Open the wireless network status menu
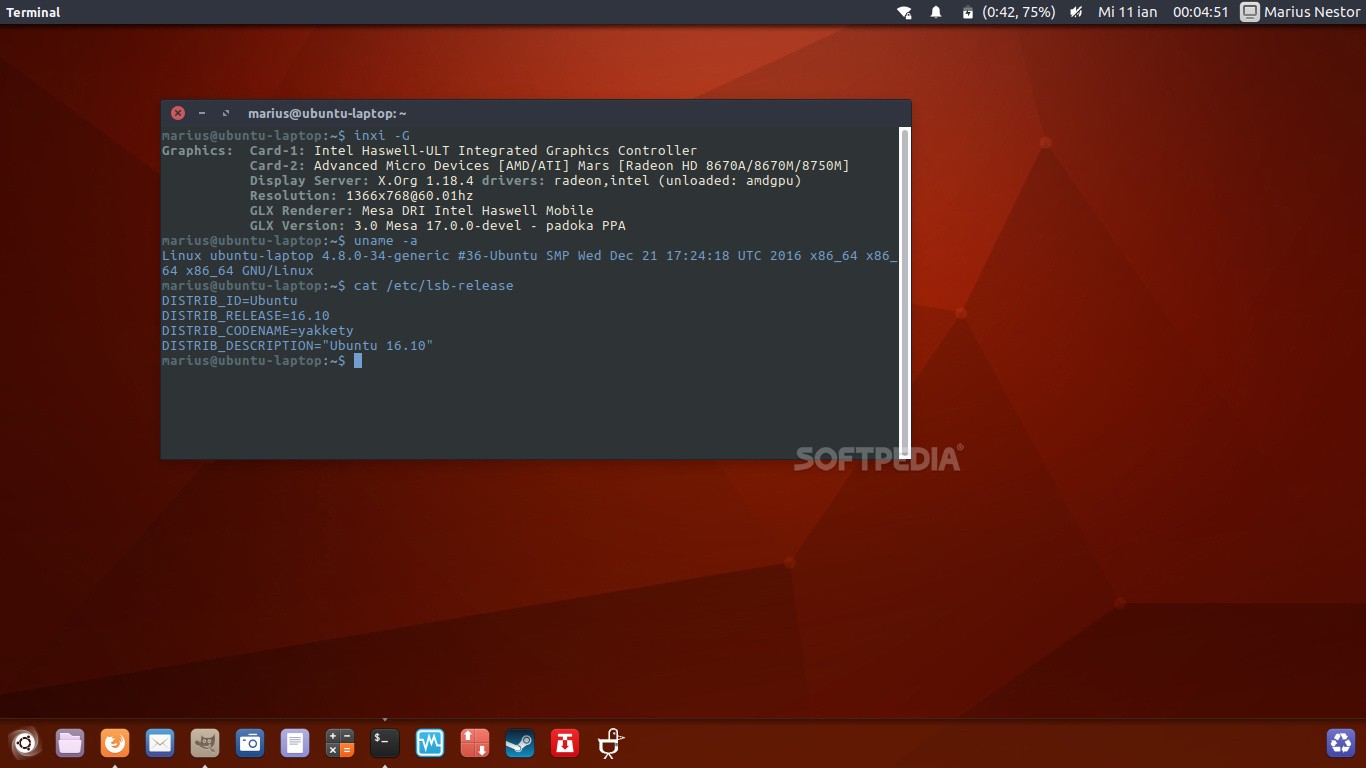 tap(903, 12)
